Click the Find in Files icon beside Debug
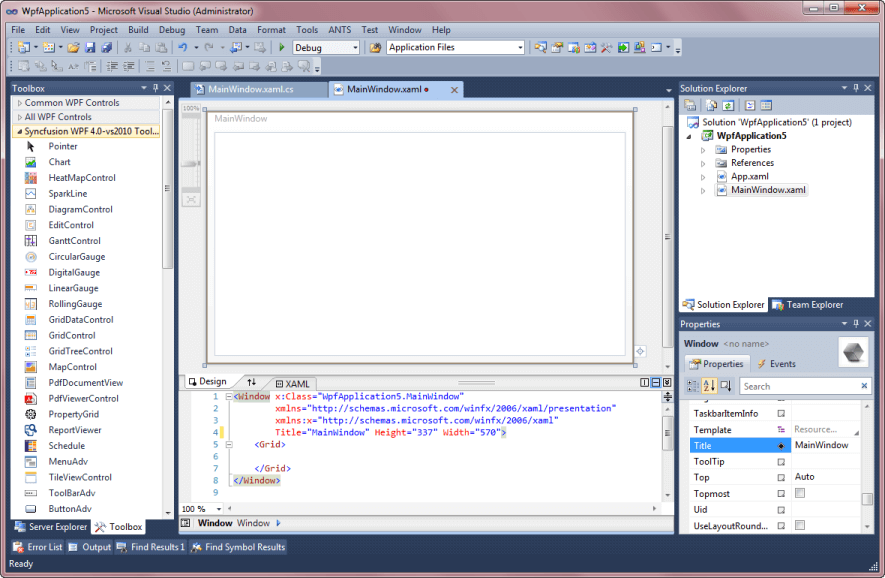885x578 pixels. pos(375,47)
